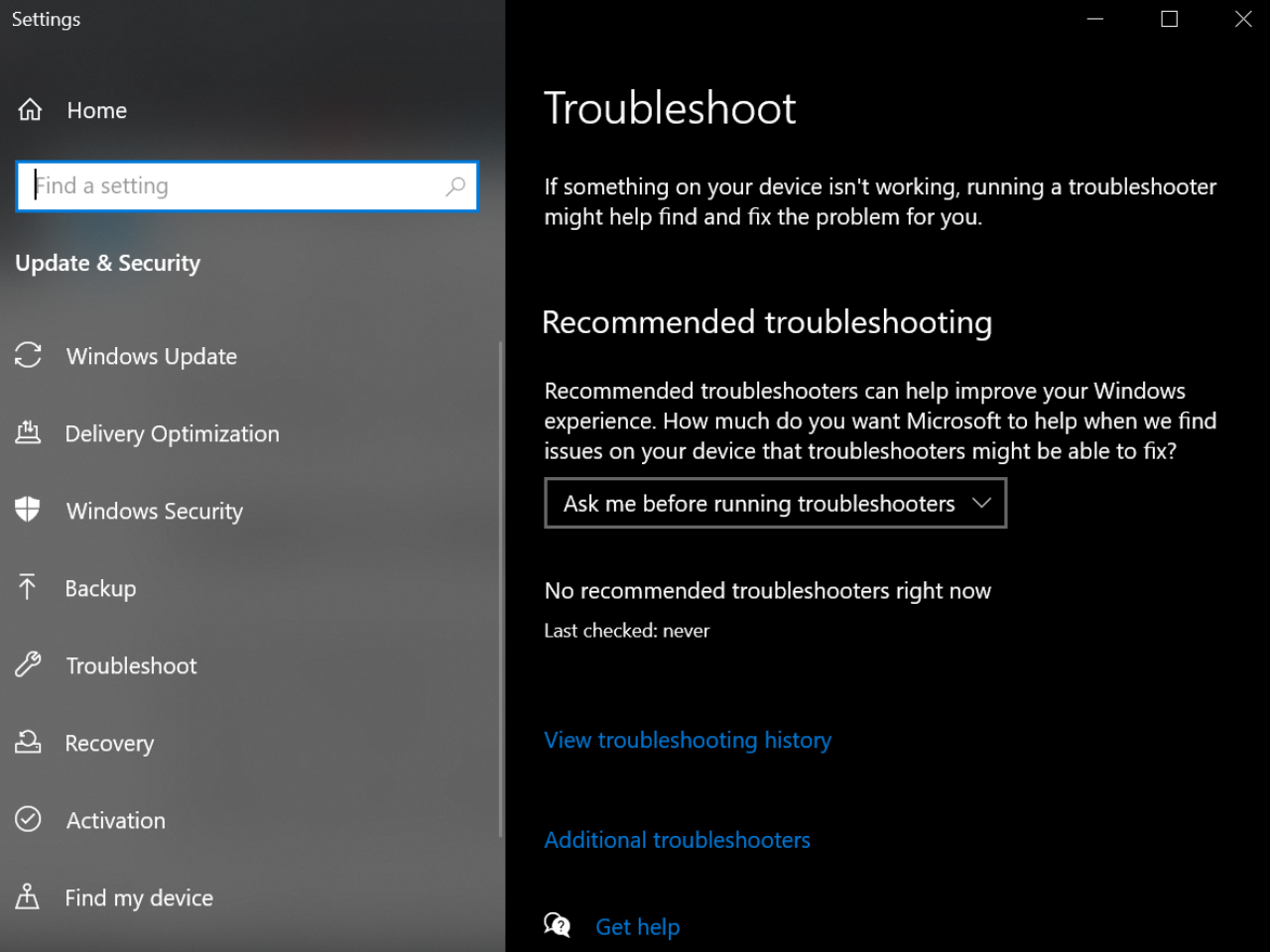
Task: Select the Backup up-arrow icon
Action: [29, 587]
